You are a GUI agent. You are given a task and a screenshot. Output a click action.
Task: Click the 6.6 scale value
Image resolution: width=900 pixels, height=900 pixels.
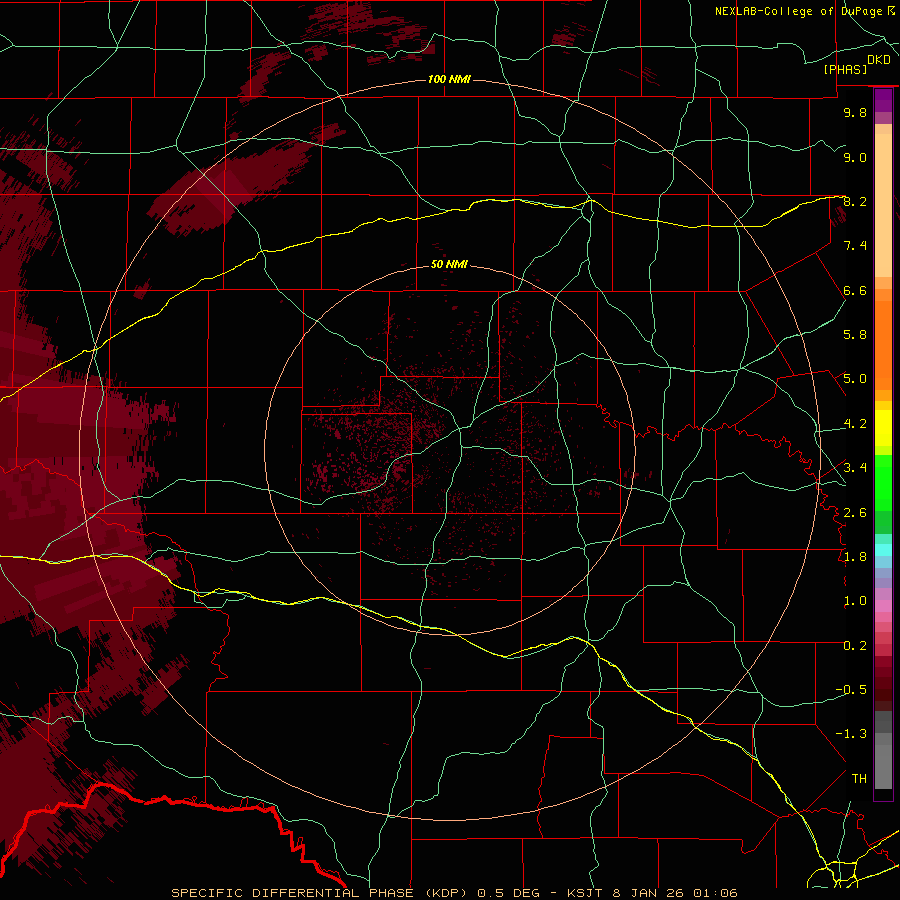tap(855, 290)
